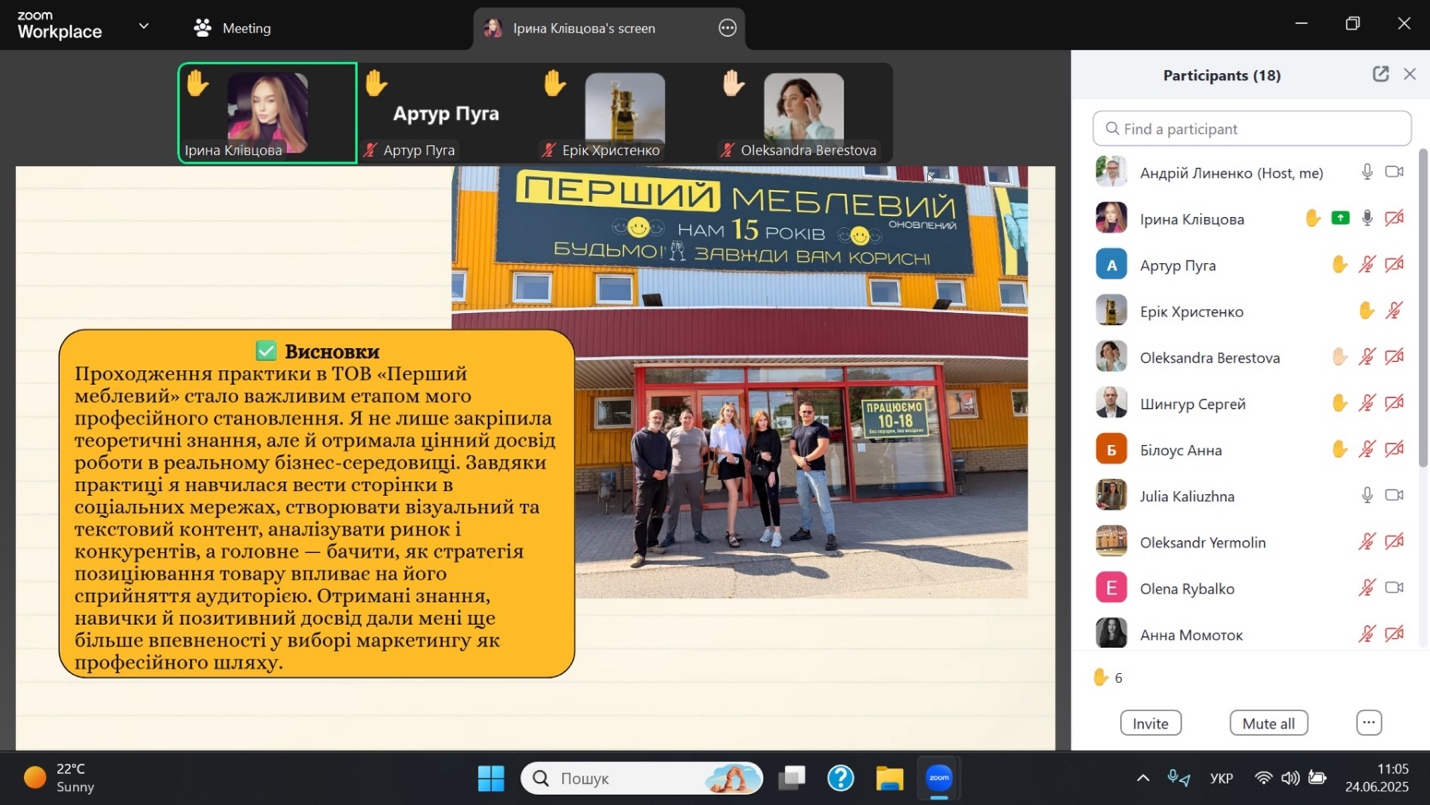This screenshot has height=805, width=1430.
Task: Select Julia Kaliuzhna participant name
Action: tap(1187, 496)
